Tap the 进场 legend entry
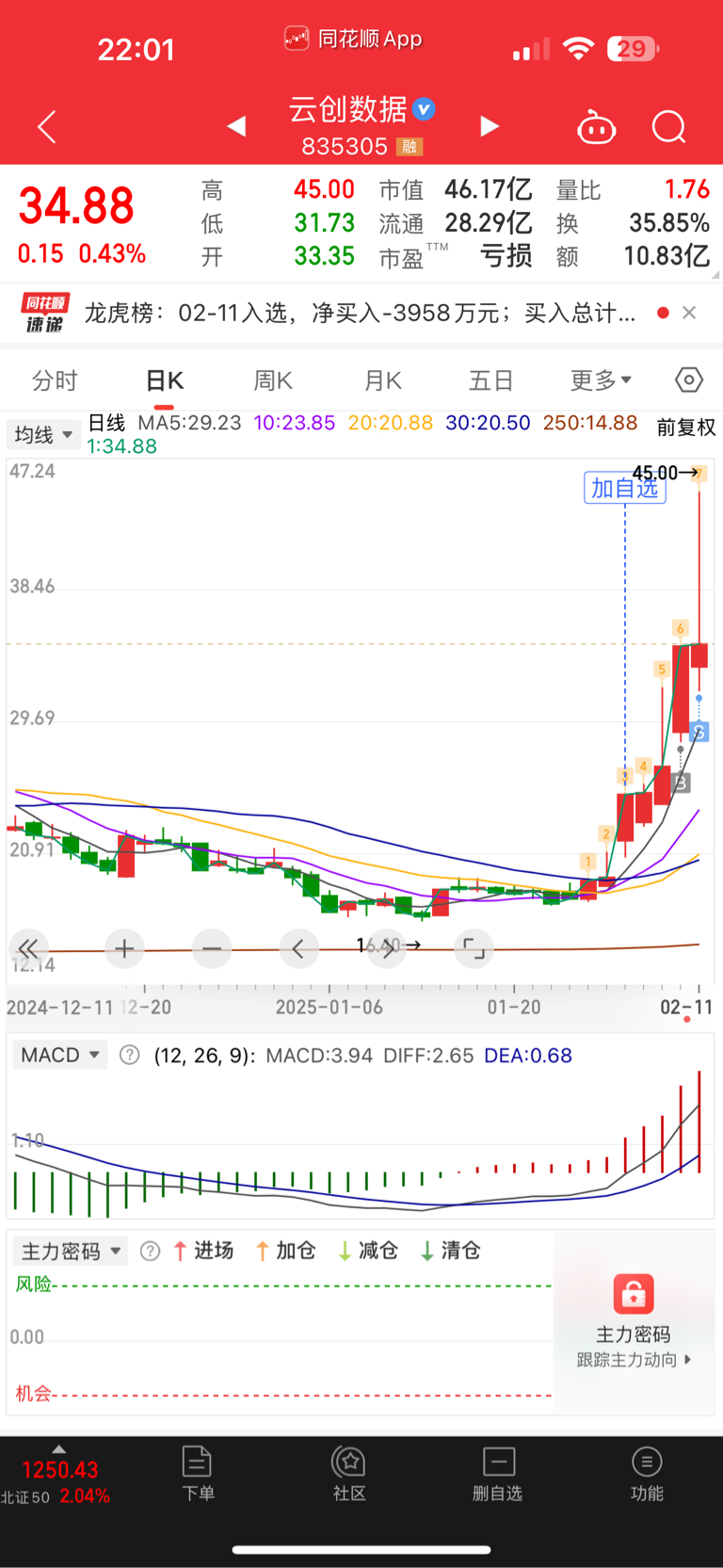The width and height of the screenshot is (723, 1568). [203, 1251]
